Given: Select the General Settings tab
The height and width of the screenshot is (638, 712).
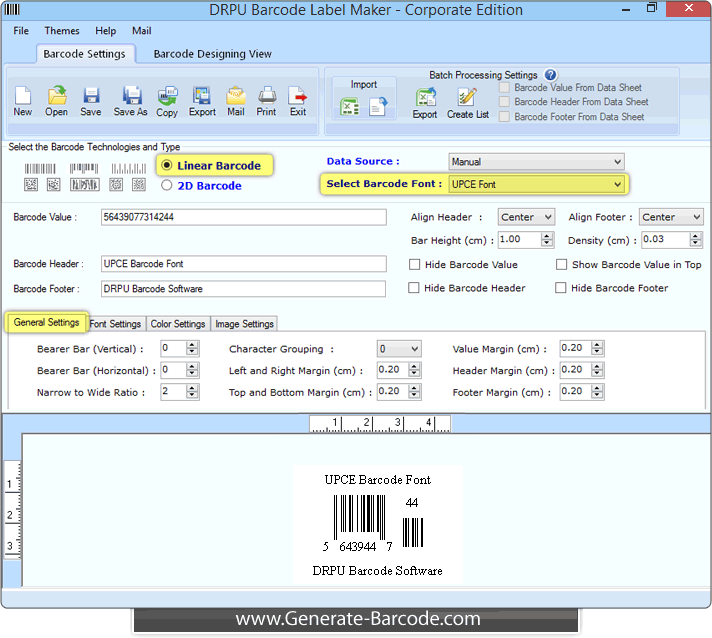Looking at the screenshot, I should (46, 322).
